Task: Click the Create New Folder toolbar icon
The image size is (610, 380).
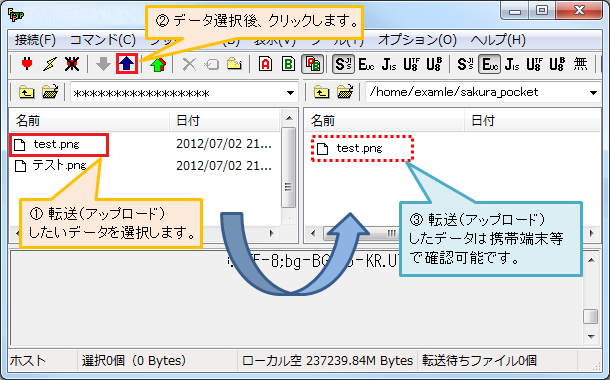Action: coord(235,64)
